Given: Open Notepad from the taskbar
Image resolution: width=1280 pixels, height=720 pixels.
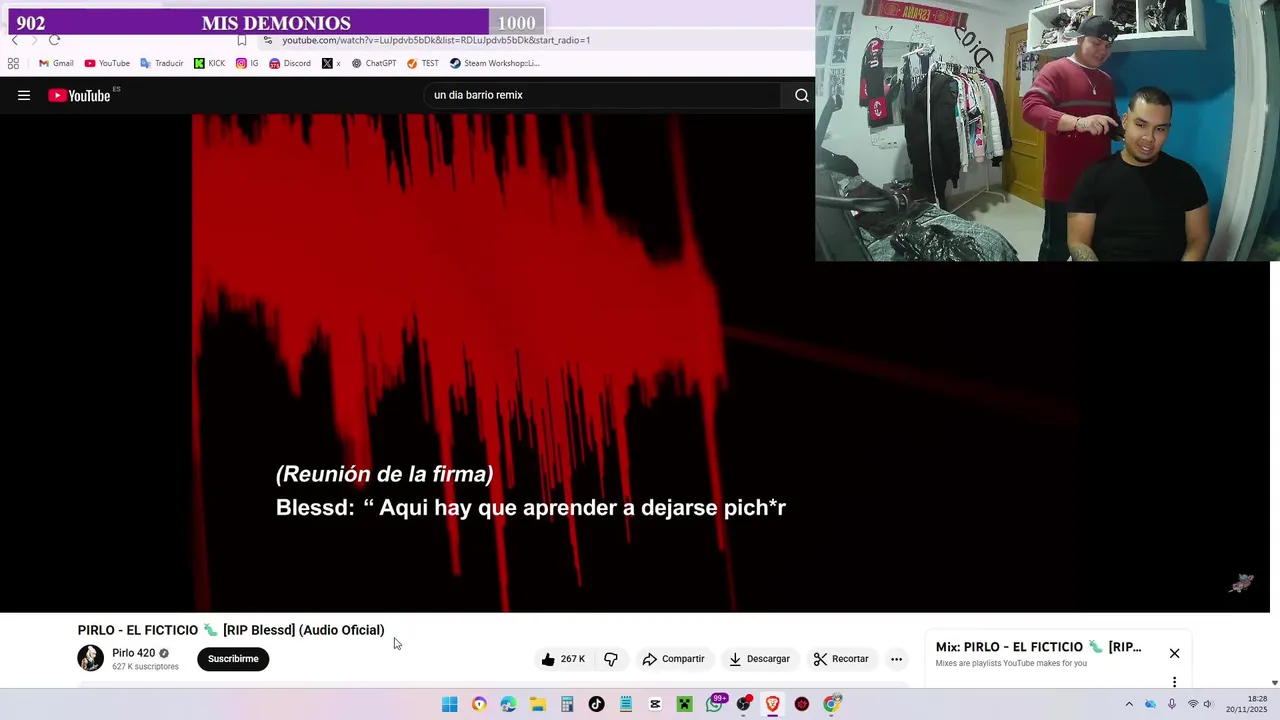Looking at the screenshot, I should pyautogui.click(x=626, y=704).
